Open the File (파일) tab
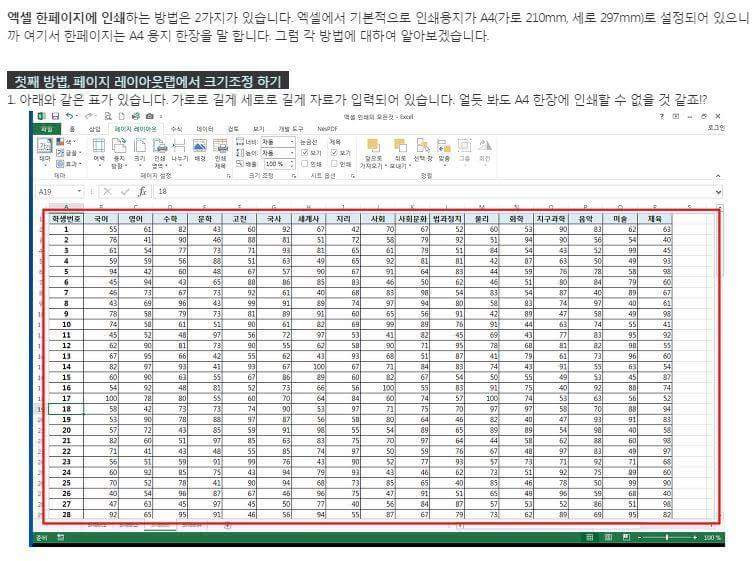The image size is (756, 561). pyautogui.click(x=47, y=129)
